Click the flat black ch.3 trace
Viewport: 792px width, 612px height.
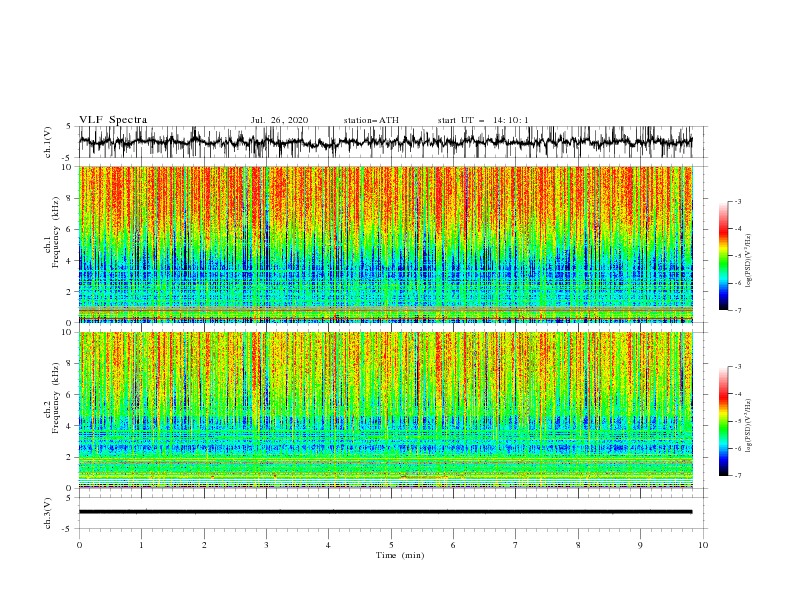click(x=385, y=512)
